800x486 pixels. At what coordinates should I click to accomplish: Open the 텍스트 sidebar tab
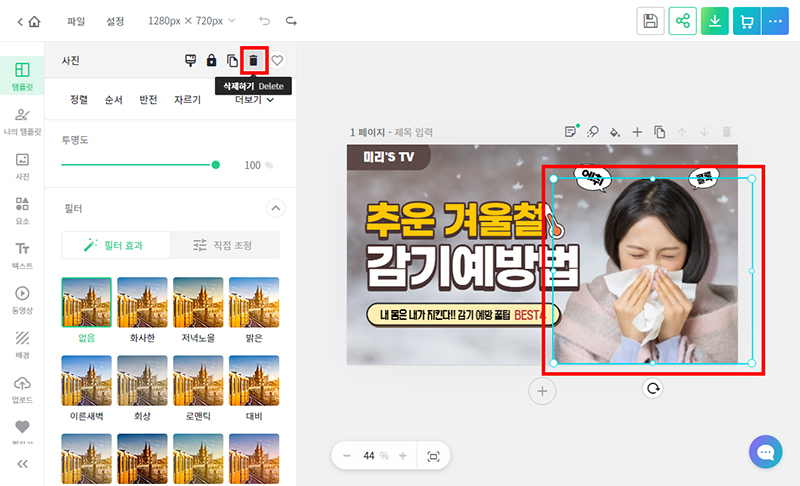22,255
